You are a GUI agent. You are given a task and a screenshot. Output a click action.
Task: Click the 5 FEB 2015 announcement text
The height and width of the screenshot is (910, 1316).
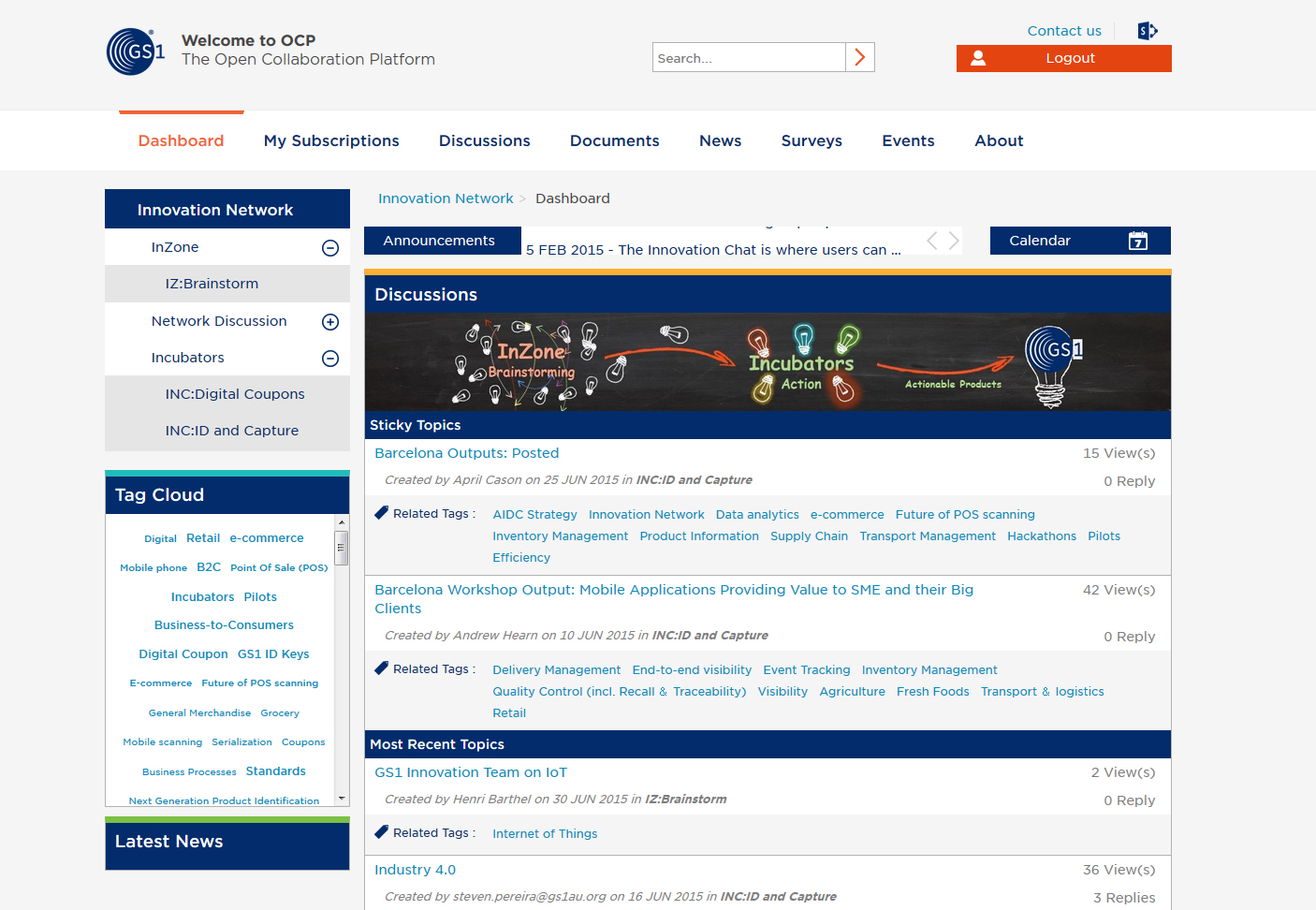(713, 250)
